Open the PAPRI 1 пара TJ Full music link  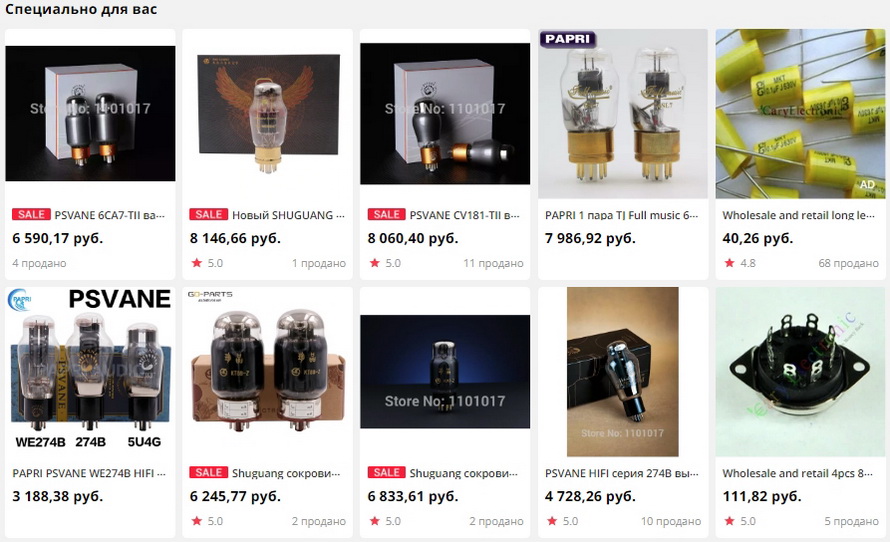[x=622, y=215]
